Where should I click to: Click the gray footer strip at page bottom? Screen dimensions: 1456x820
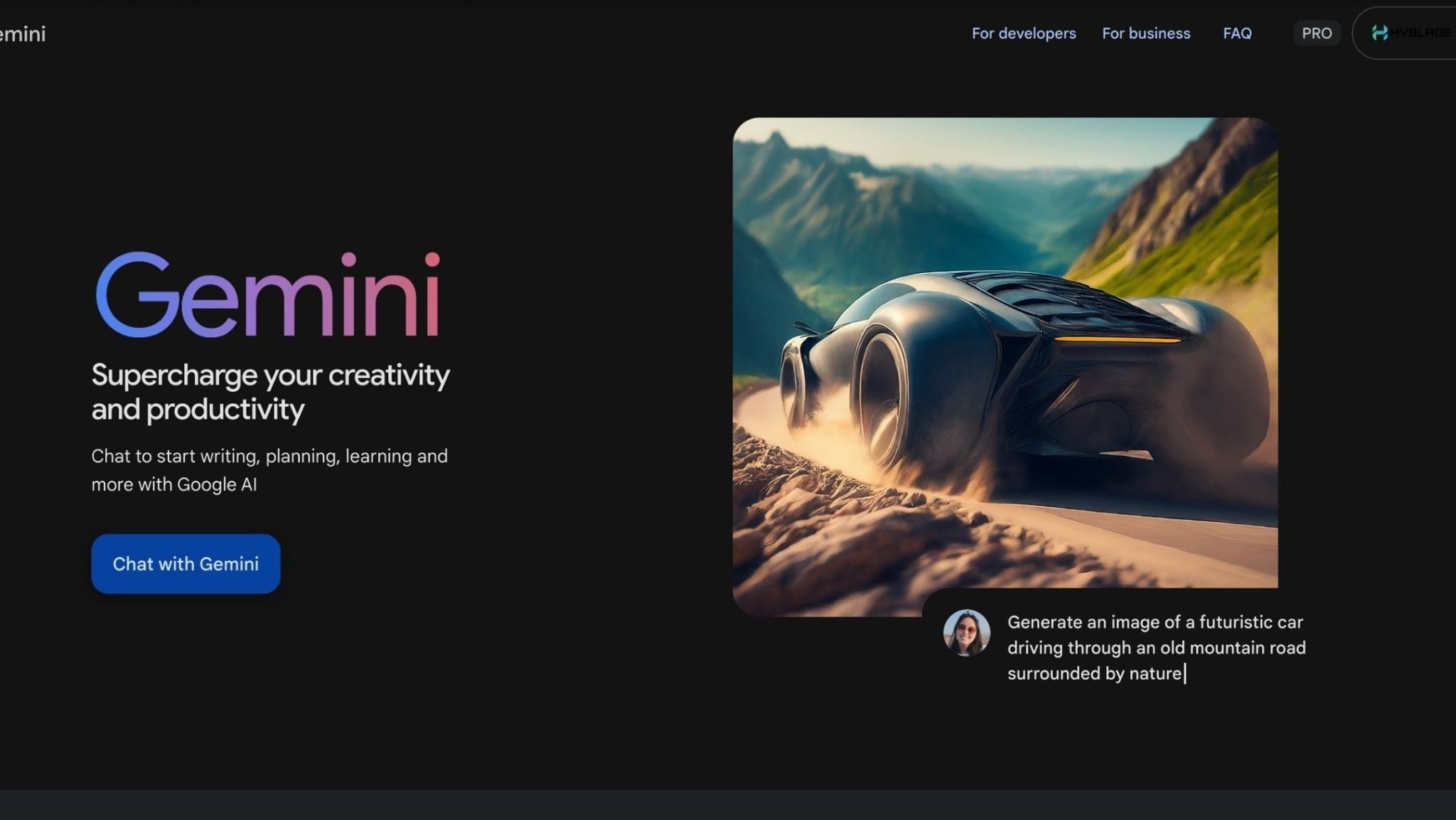pos(728,804)
